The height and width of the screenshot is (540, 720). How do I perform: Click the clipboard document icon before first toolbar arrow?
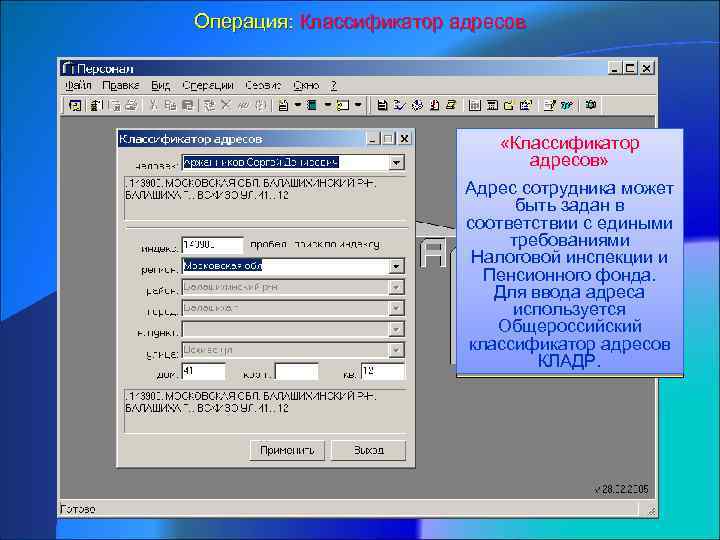(x=283, y=105)
